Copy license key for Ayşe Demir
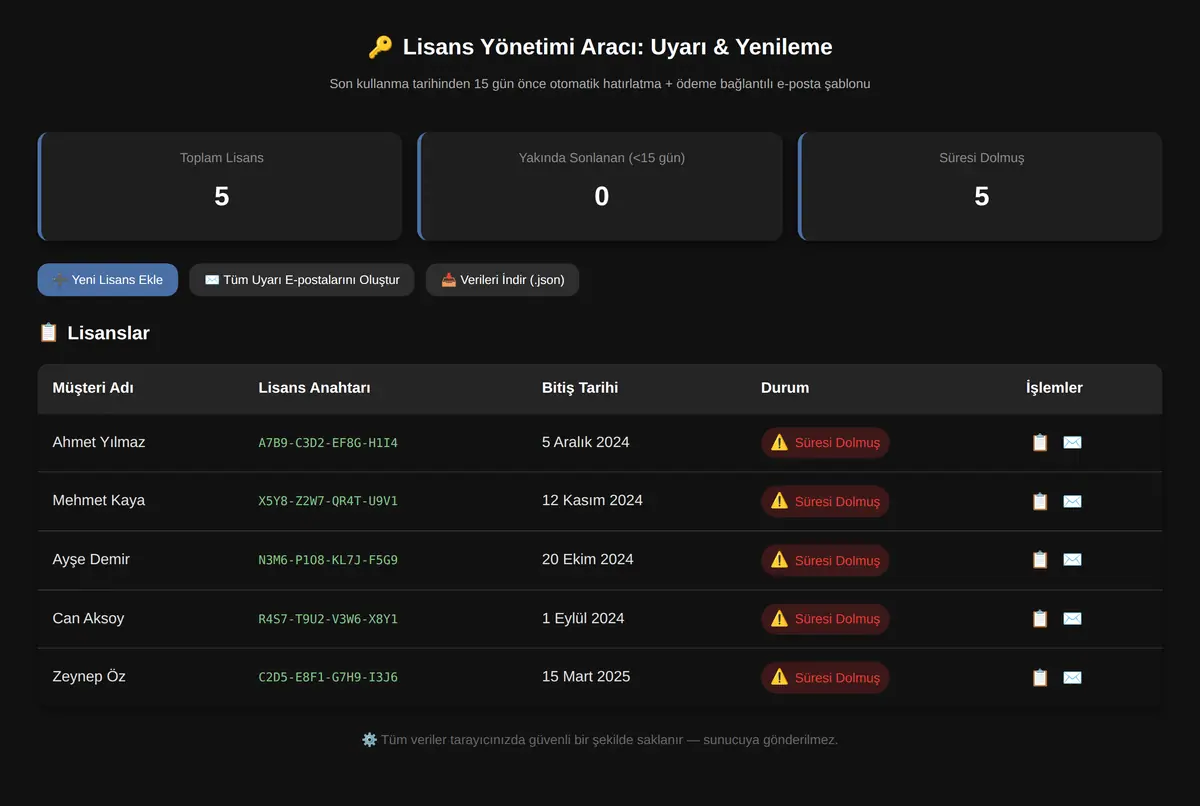The height and width of the screenshot is (806, 1200). pyautogui.click(x=1040, y=560)
